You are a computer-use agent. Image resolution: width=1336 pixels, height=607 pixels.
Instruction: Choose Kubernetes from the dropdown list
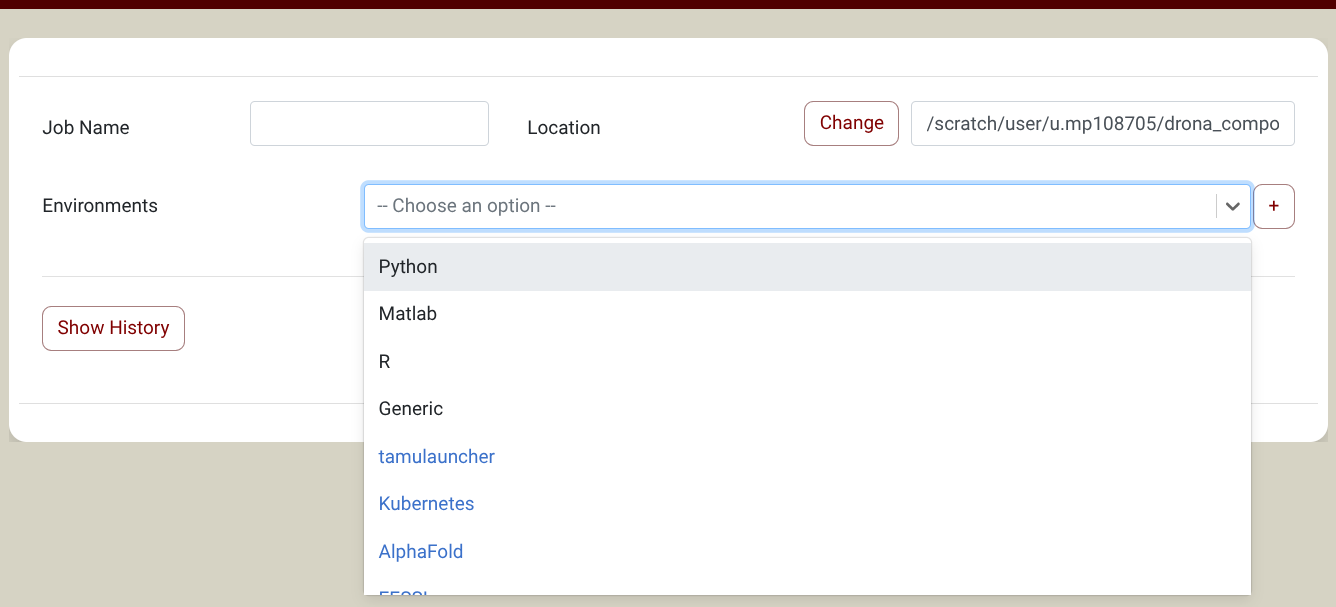coord(807,504)
